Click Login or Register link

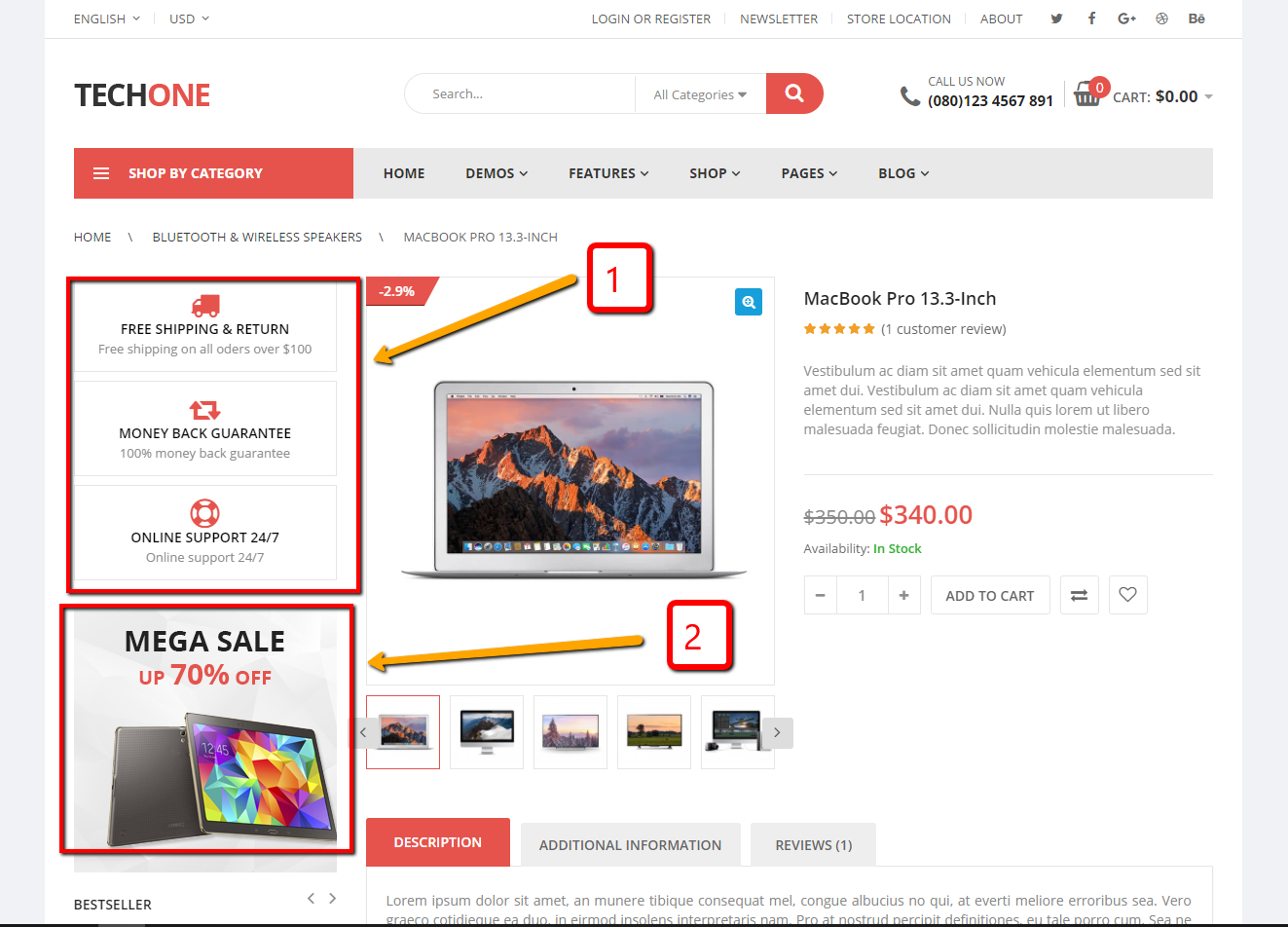coord(651,19)
